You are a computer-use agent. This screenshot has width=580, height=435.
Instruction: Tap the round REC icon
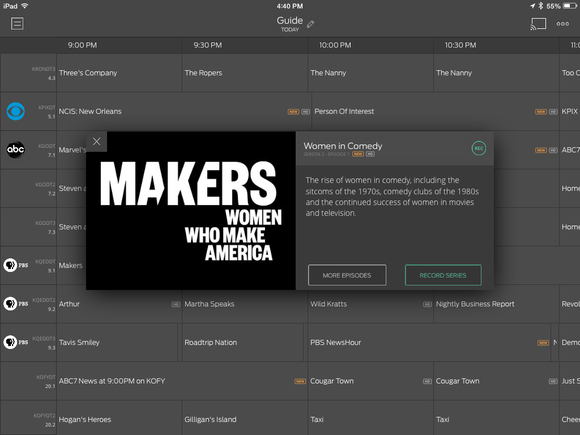click(x=479, y=148)
